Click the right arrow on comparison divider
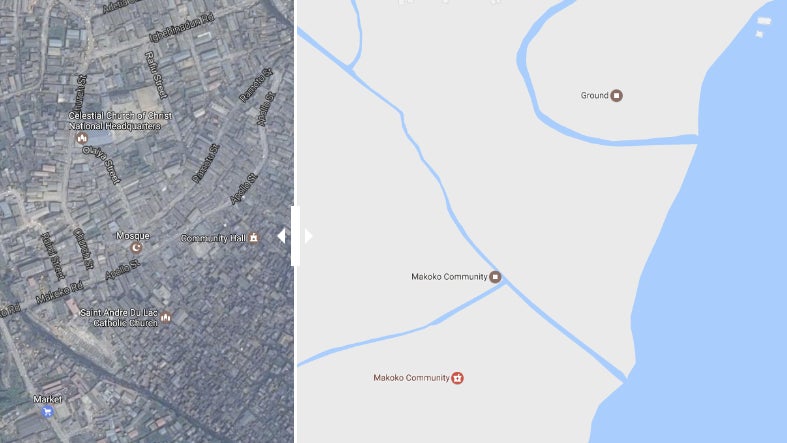Screen dimensions: 787x443 [x=308, y=236]
